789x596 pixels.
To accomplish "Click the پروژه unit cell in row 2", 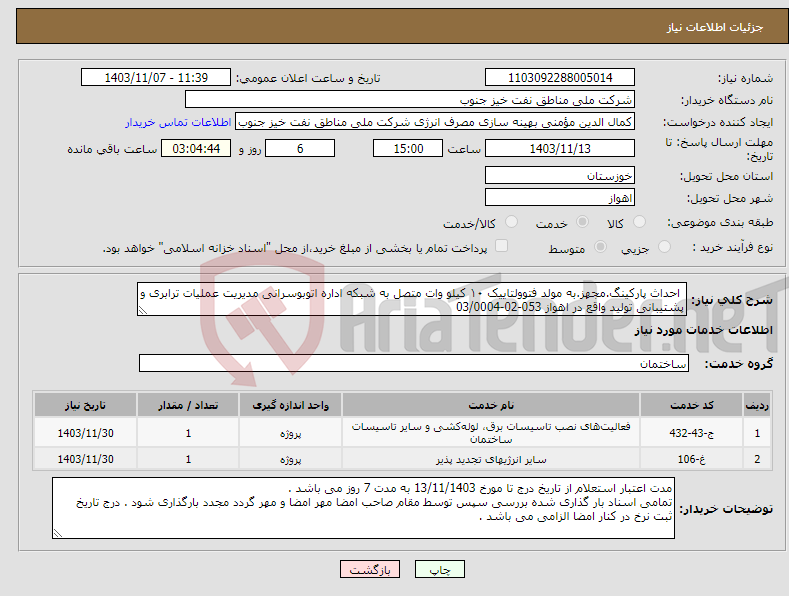I will click(x=290, y=459).
